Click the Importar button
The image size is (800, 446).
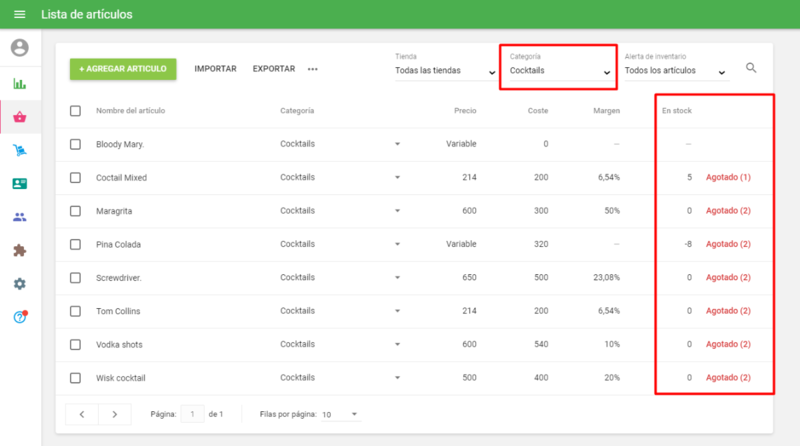215,69
